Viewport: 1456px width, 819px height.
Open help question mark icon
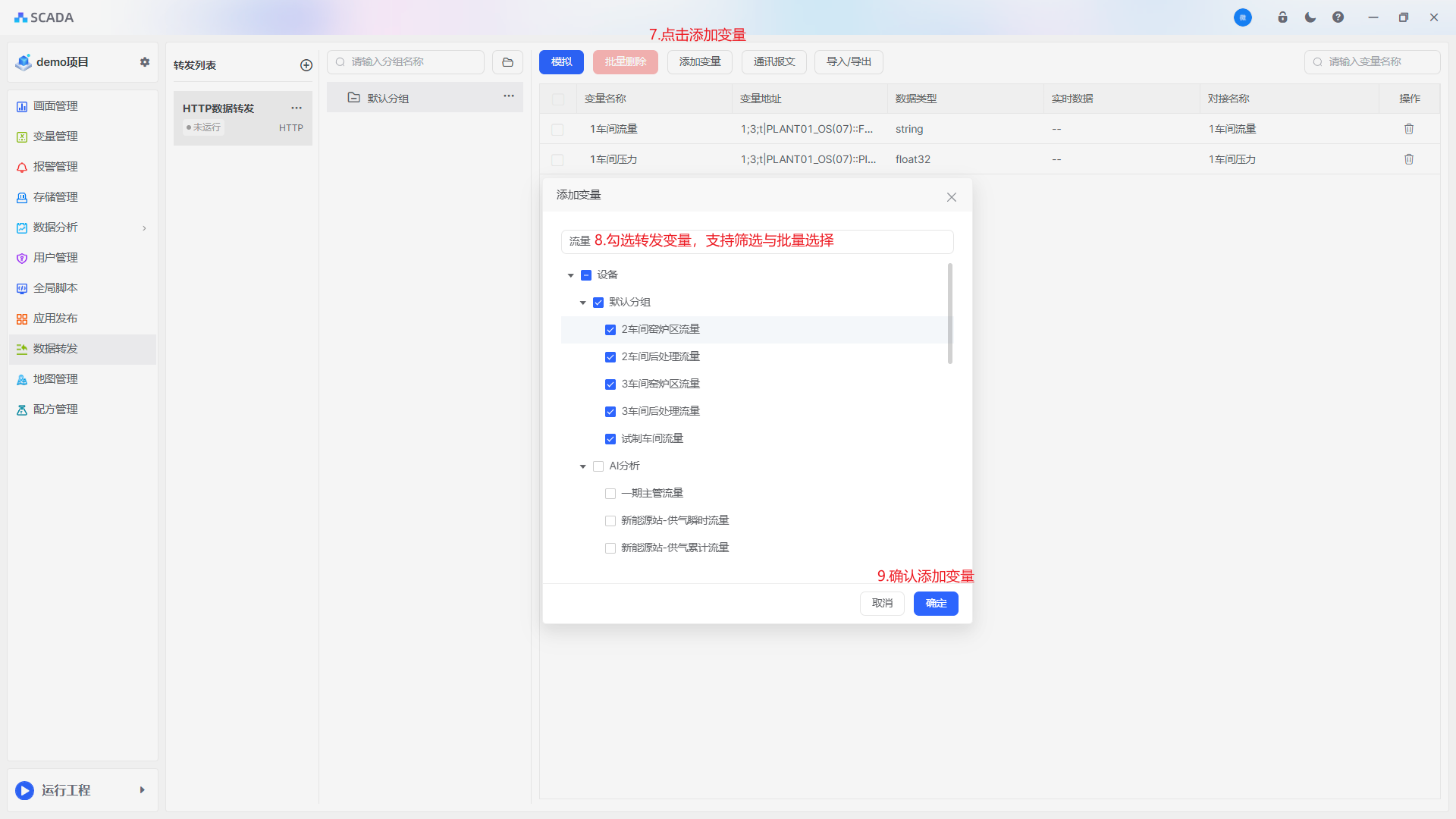(1338, 17)
